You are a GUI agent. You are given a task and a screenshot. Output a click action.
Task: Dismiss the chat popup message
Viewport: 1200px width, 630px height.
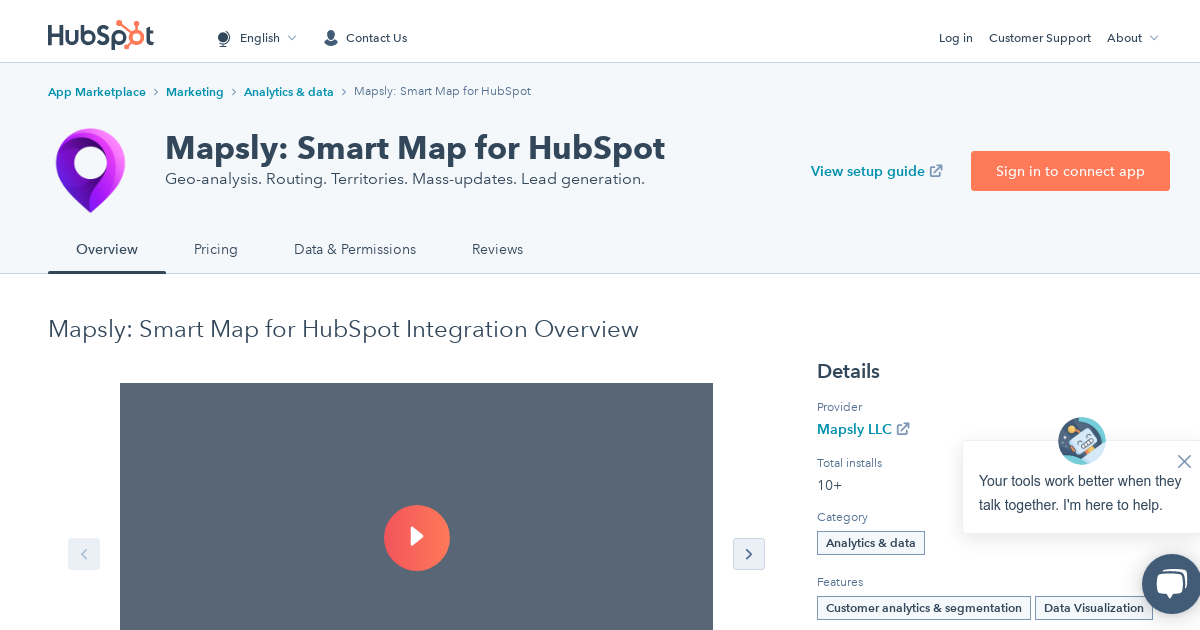tap(1184, 461)
